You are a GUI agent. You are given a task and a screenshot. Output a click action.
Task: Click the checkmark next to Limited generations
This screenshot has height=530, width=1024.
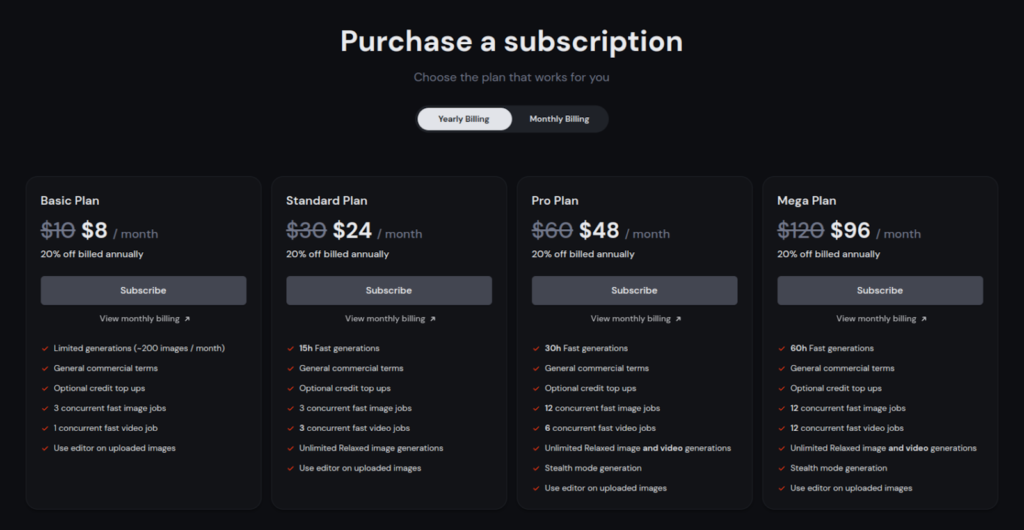coord(45,348)
